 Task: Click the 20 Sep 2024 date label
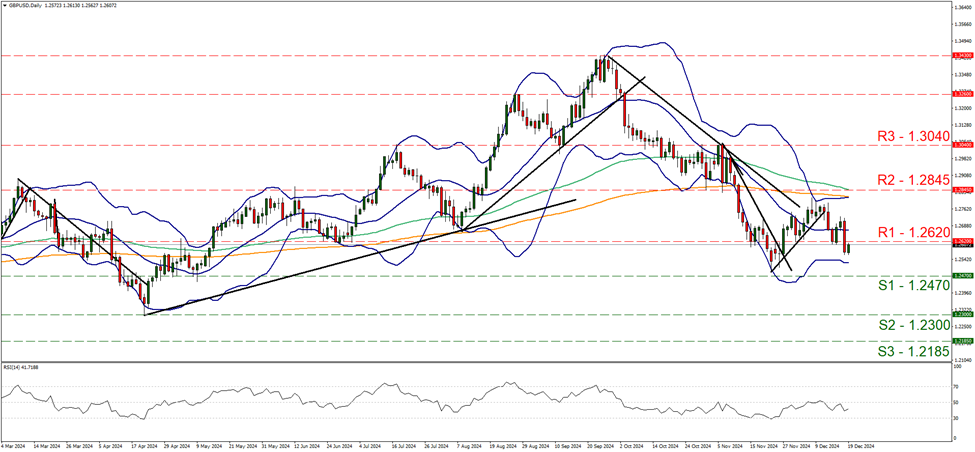point(601,446)
